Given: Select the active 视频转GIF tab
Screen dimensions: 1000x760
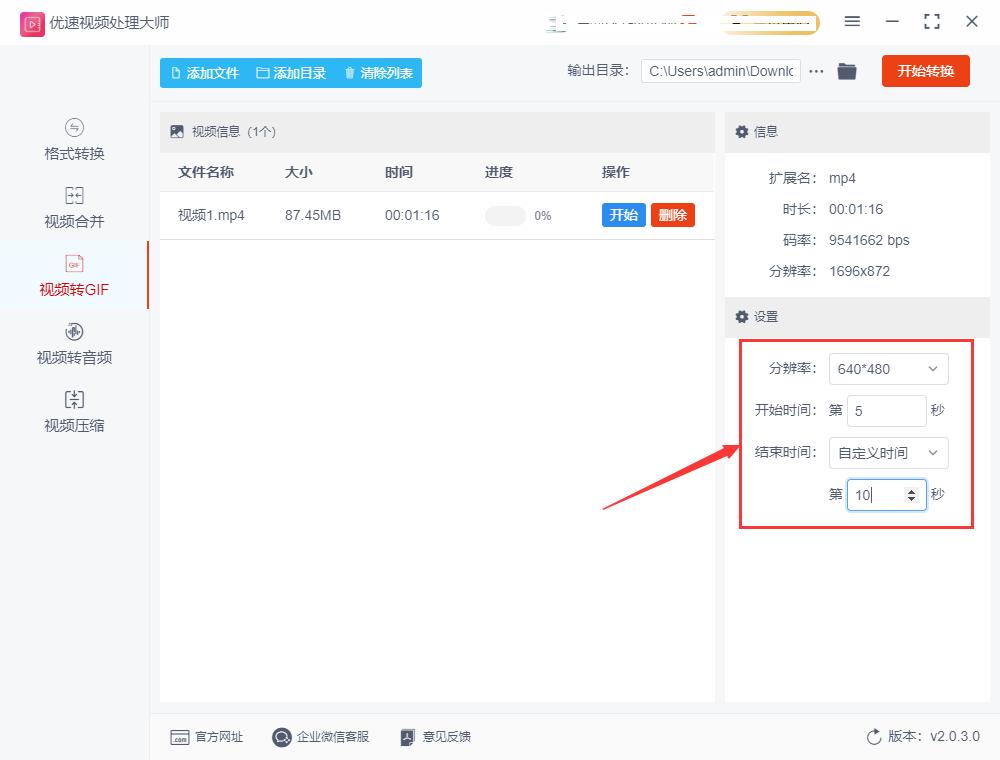Looking at the screenshot, I should coord(73,276).
